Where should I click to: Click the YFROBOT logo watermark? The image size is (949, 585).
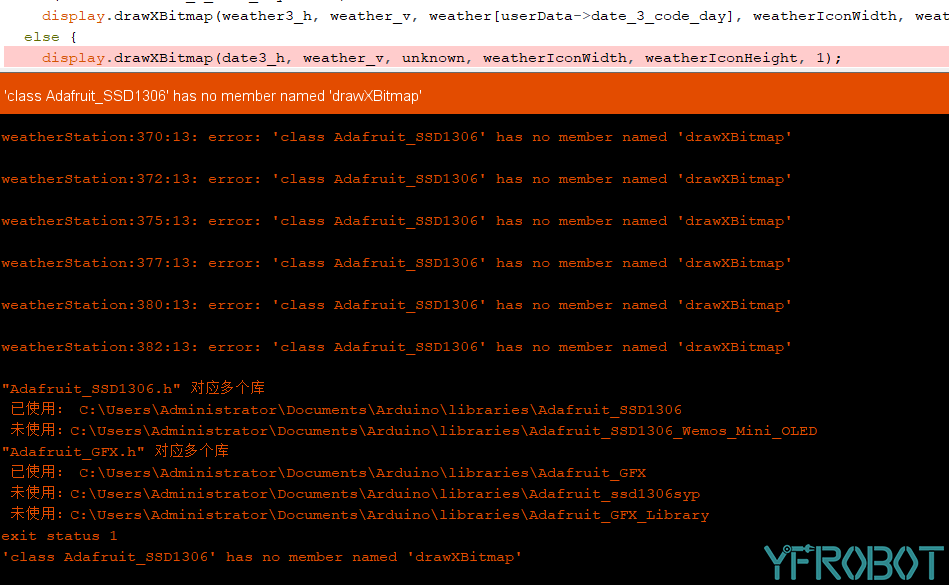point(853,562)
